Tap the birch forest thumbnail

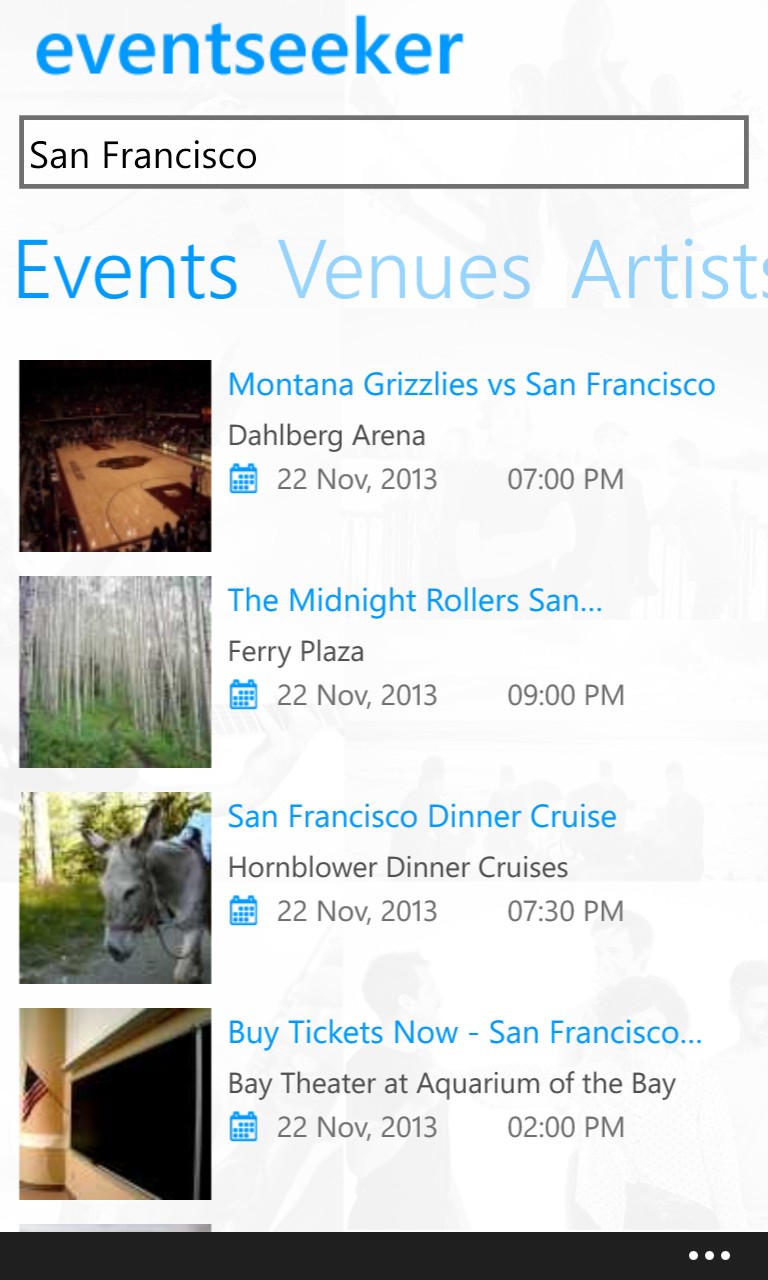click(x=115, y=672)
